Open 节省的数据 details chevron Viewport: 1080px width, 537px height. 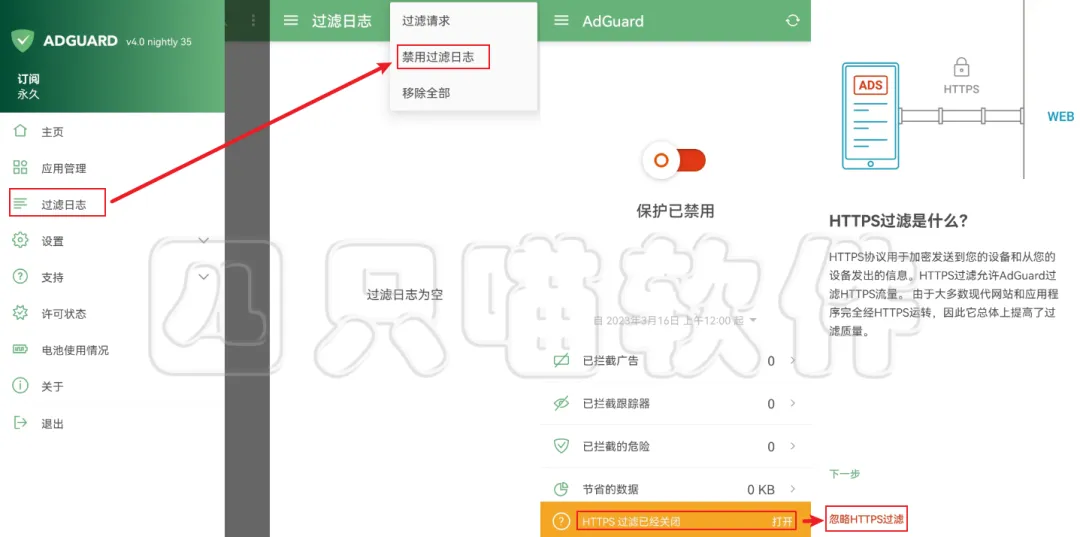(793, 489)
